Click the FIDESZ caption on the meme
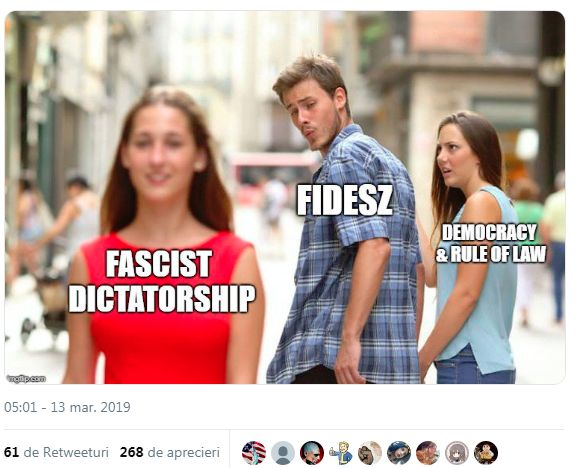The image size is (583, 468). (344, 200)
